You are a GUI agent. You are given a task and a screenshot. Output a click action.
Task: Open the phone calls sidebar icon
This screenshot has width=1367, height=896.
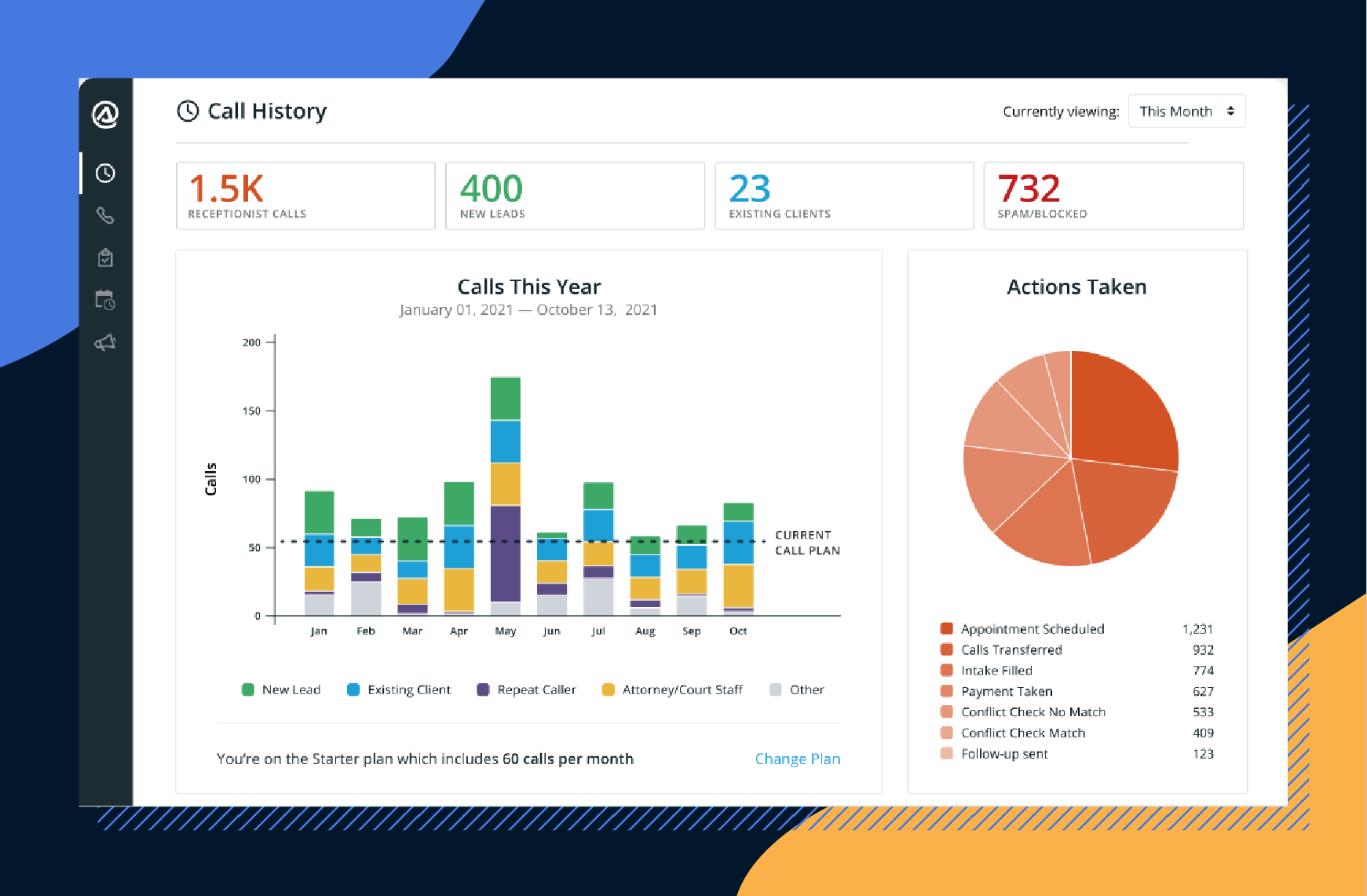[105, 215]
